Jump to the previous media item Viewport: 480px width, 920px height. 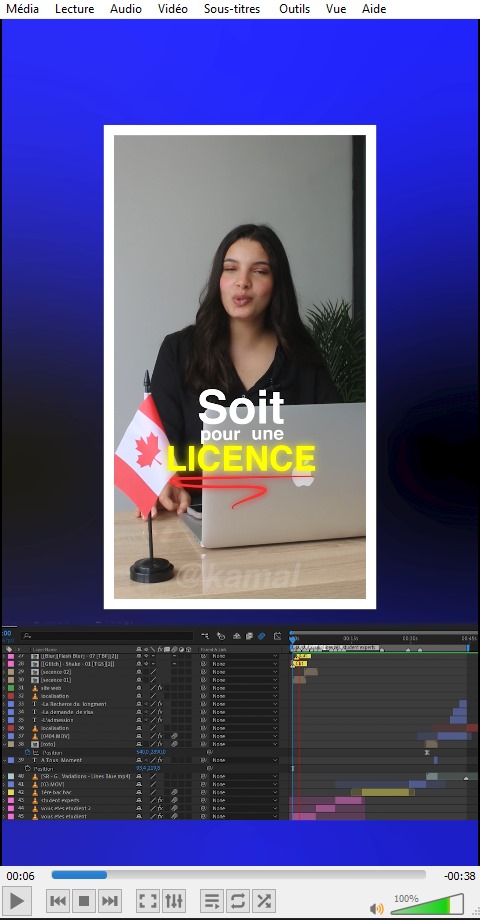pos(58,901)
